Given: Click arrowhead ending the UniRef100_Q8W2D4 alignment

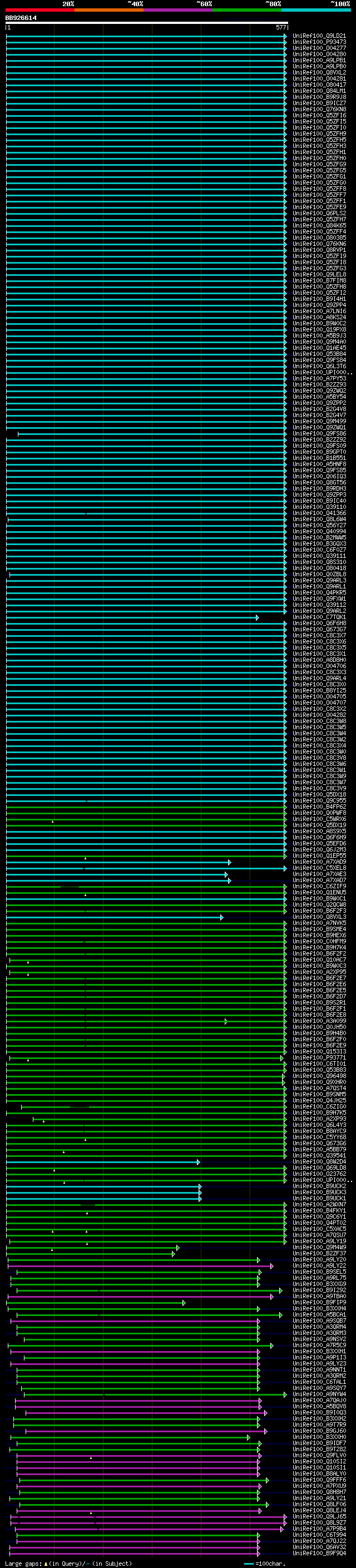Looking at the screenshot, I should (x=198, y=1162).
